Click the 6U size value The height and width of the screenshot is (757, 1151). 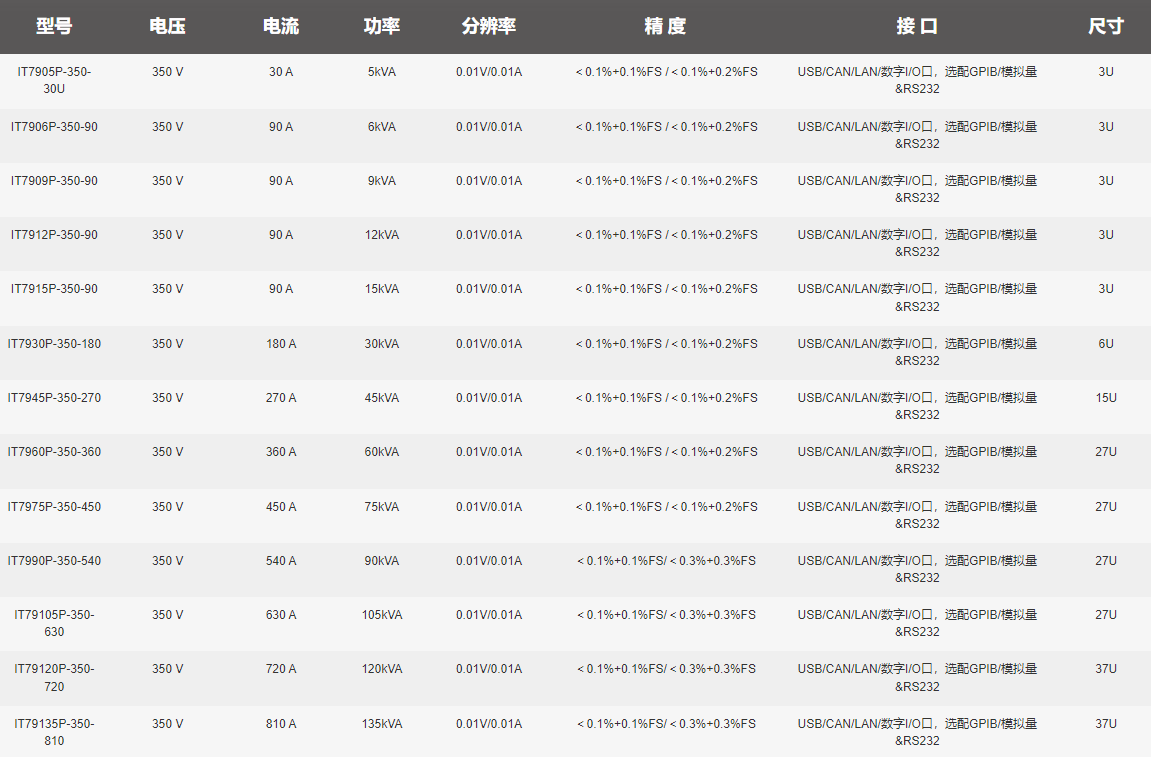(x=1106, y=344)
